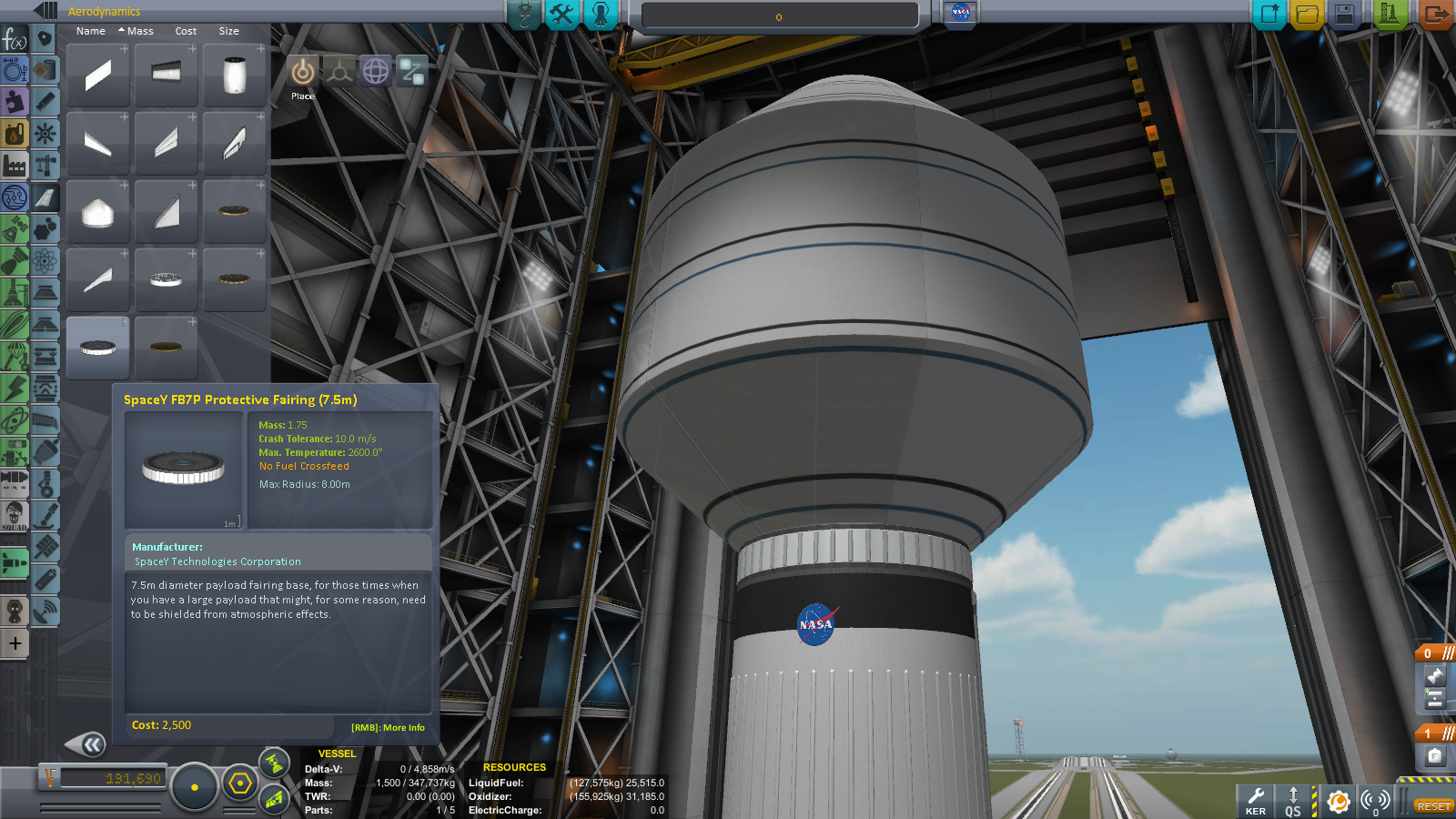Select Filter by Tech Level circuit icon

pos(15,197)
